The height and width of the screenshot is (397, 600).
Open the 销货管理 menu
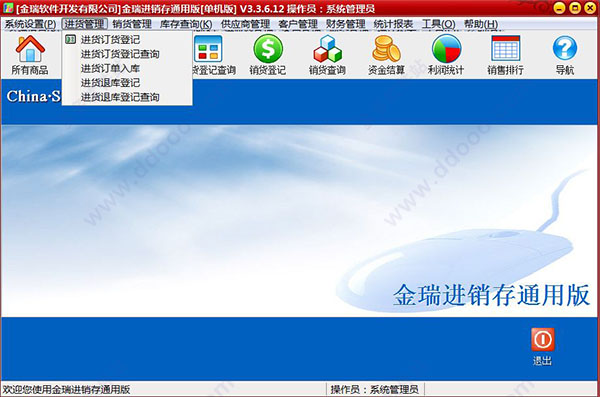[x=132, y=24]
